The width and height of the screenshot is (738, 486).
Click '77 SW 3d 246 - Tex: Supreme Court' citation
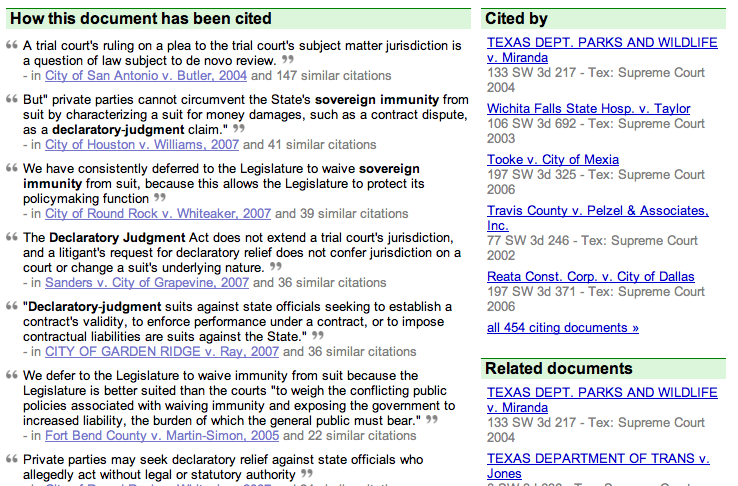click(592, 241)
